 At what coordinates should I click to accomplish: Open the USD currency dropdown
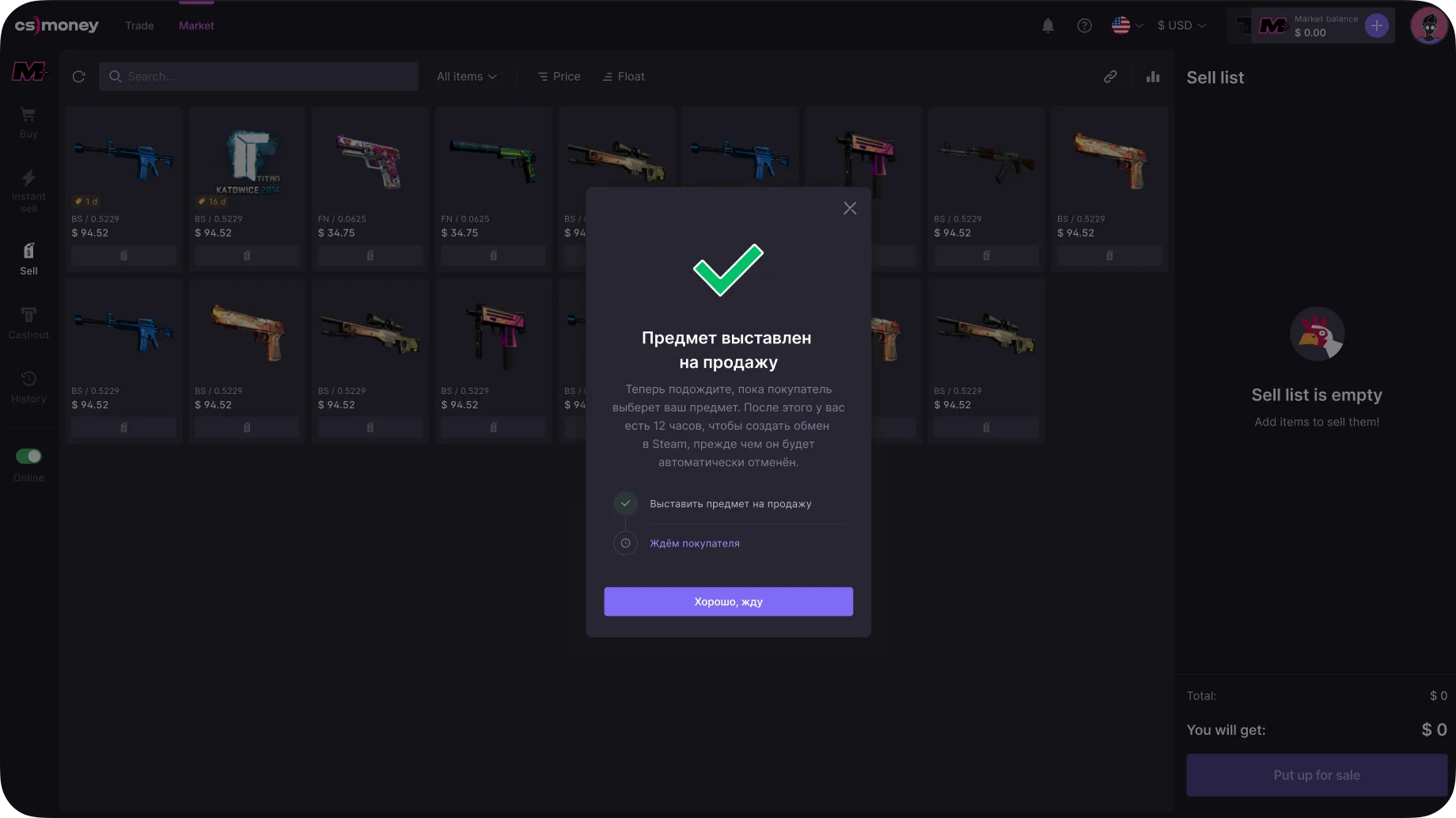1182,25
